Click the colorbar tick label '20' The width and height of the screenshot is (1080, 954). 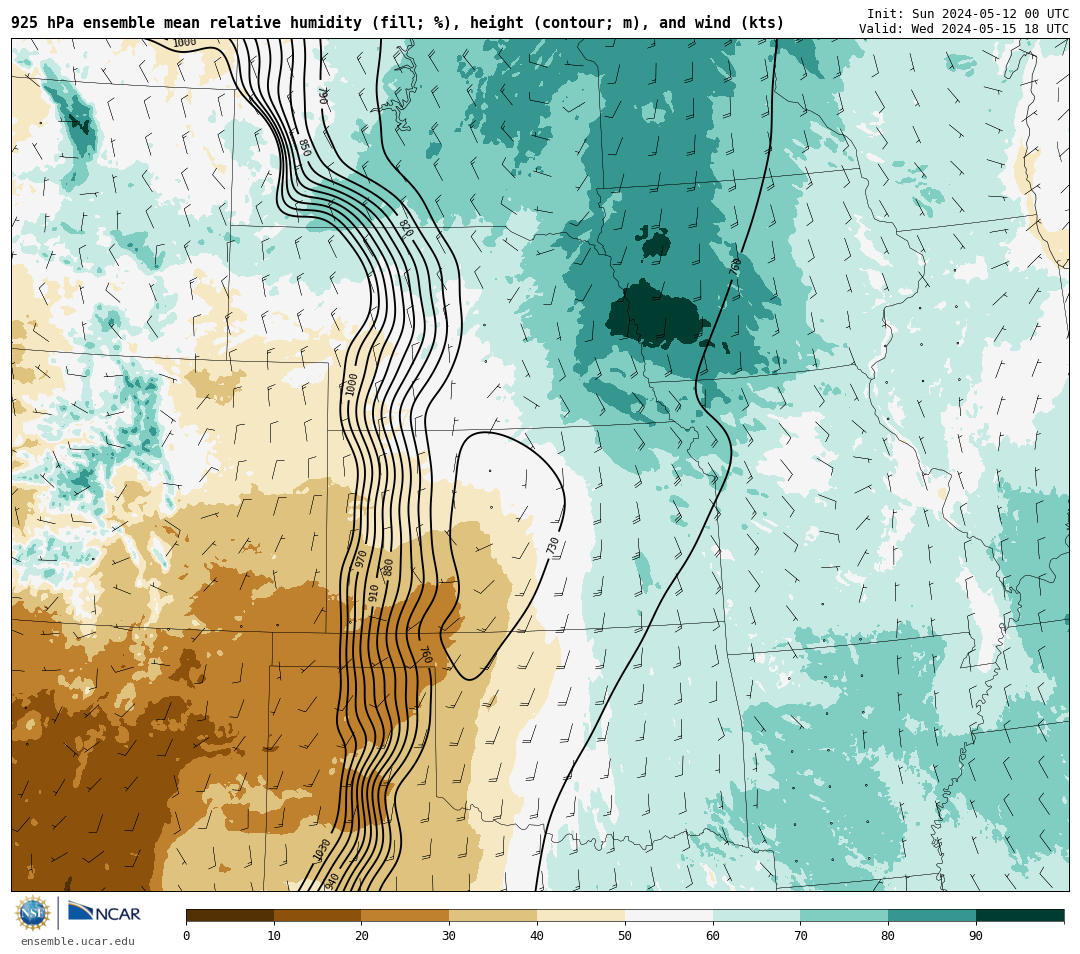pyautogui.click(x=362, y=935)
